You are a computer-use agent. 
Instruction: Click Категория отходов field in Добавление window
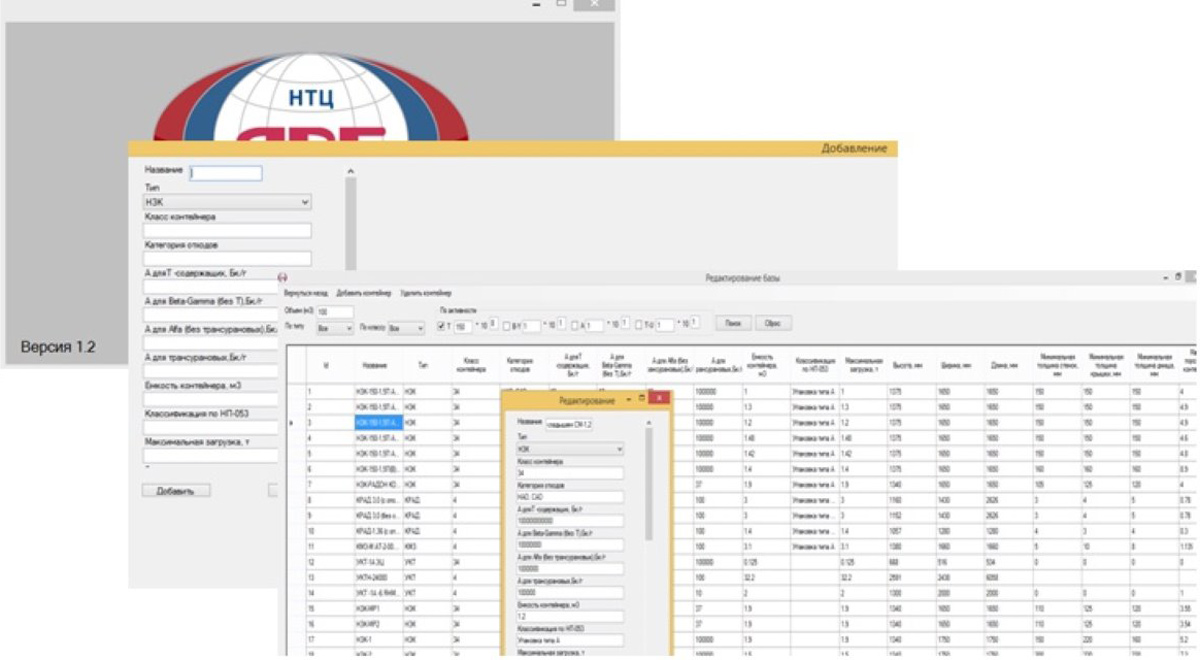(227, 259)
